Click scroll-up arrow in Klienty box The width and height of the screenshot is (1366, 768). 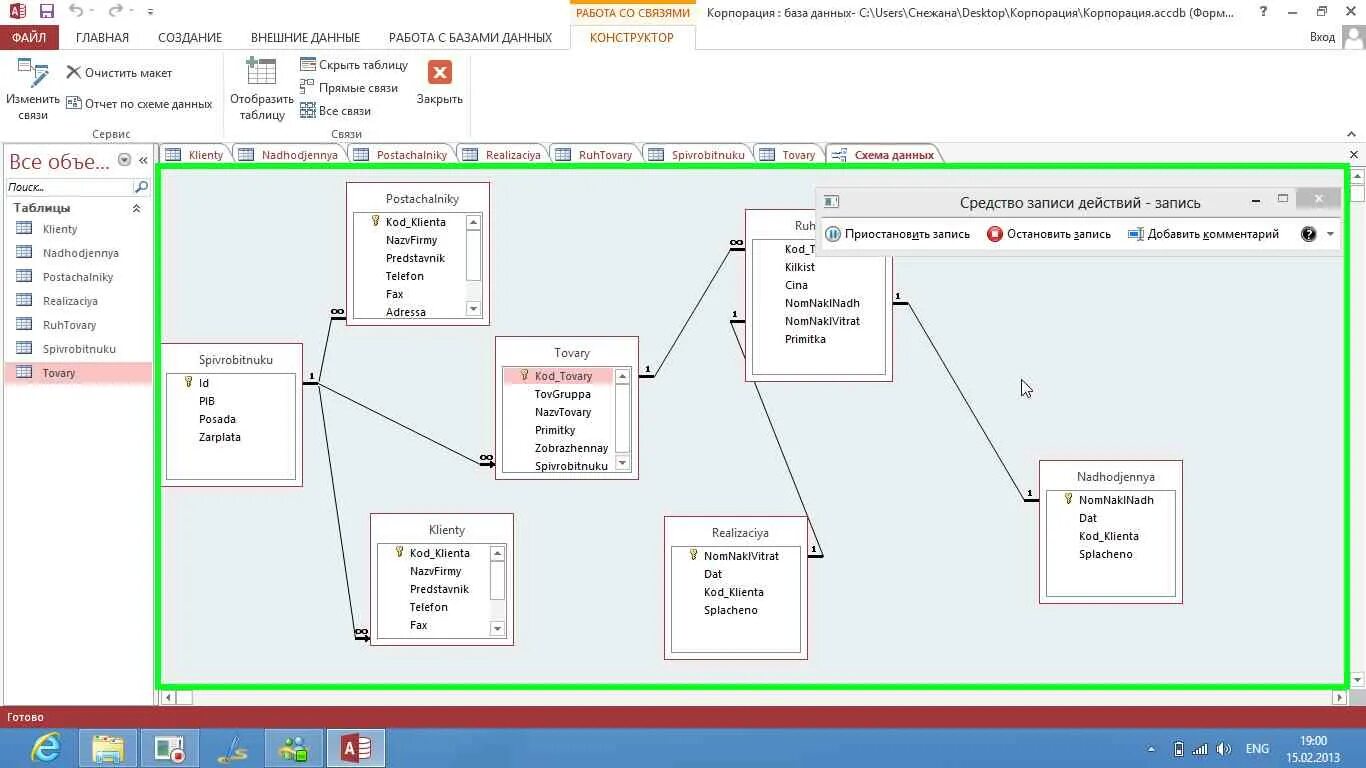[498, 553]
